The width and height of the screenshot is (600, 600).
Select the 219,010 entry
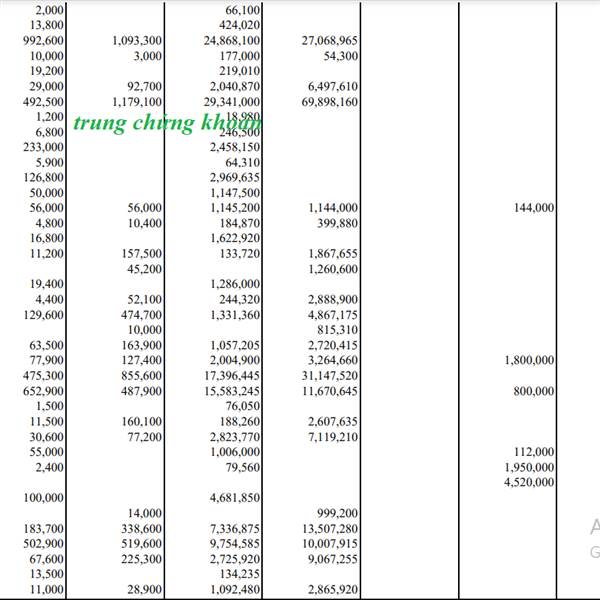[240, 71]
